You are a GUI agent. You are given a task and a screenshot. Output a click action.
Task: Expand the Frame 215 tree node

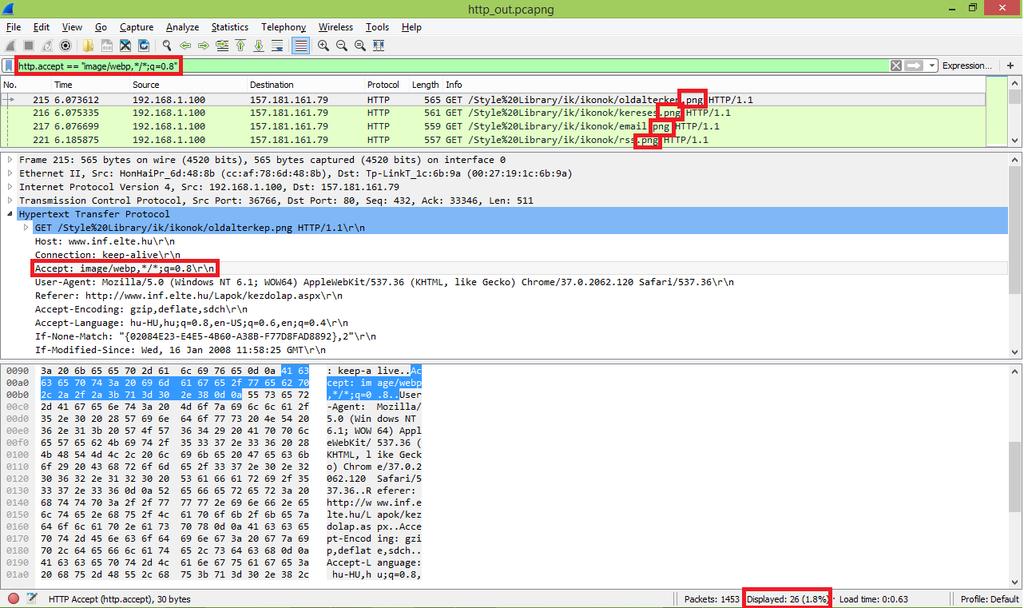[10, 159]
